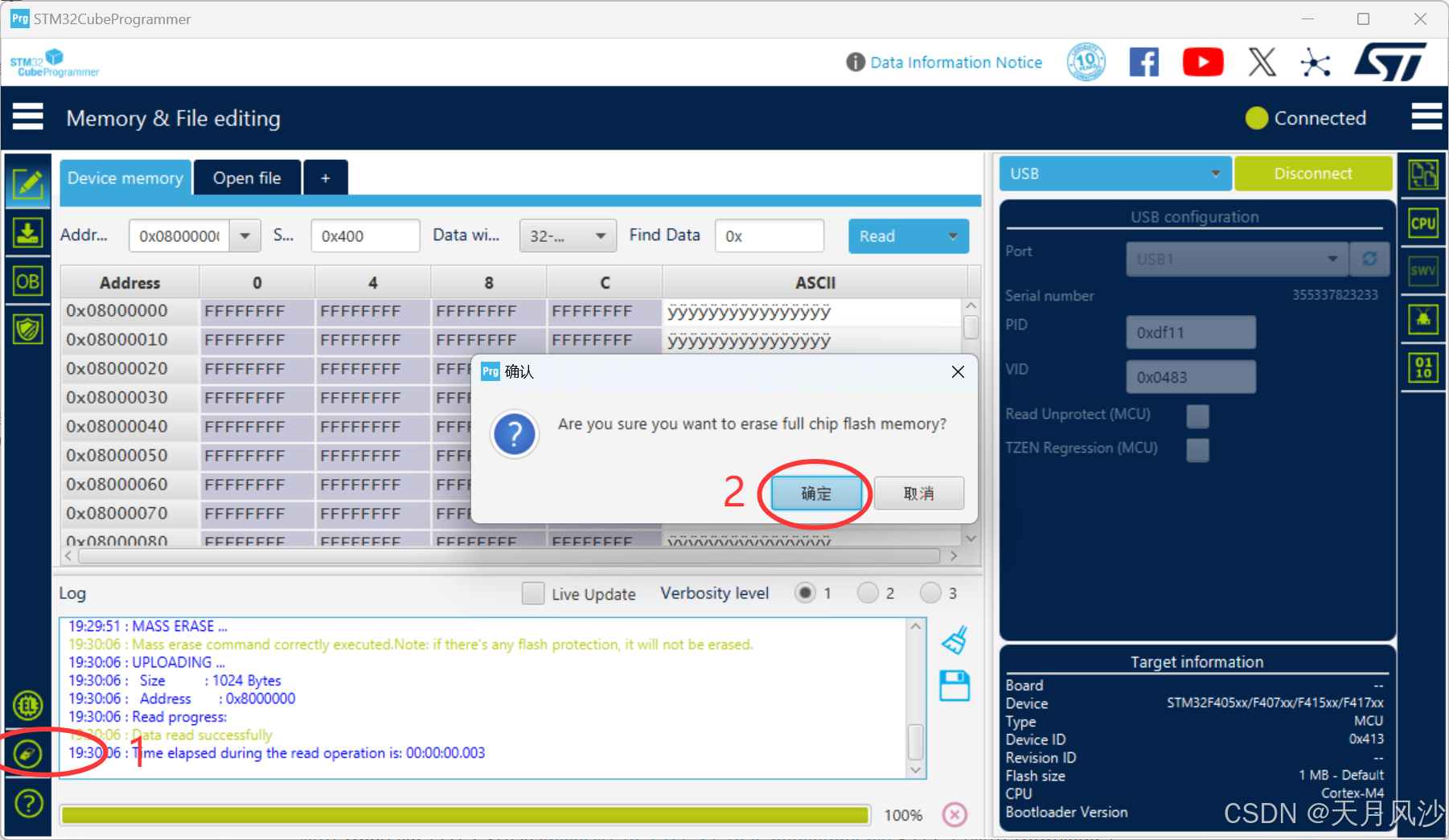Select verbosity level 2
The image size is (1449, 840).
pyautogui.click(x=868, y=592)
